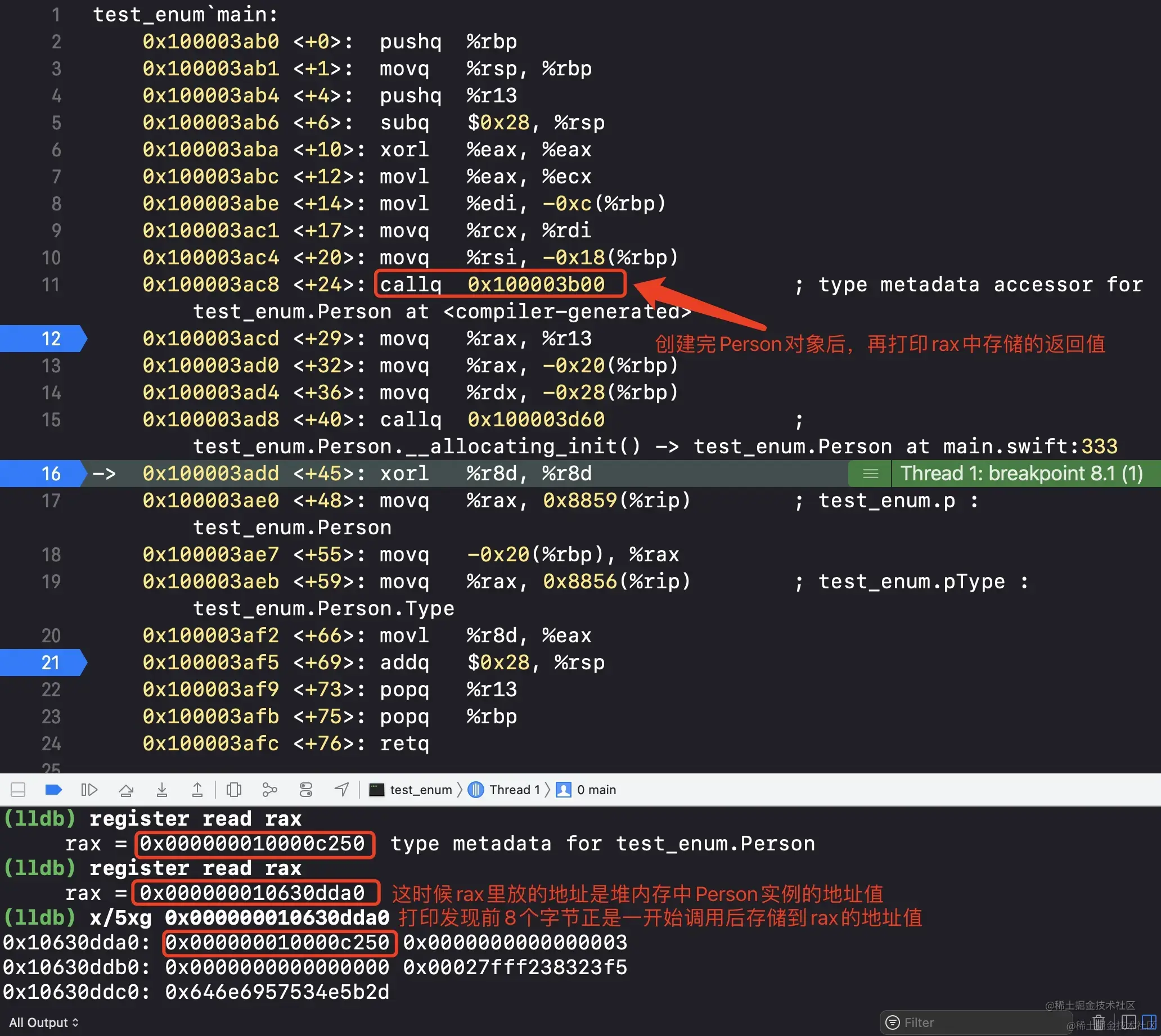Image resolution: width=1161 pixels, height=1036 pixels.
Task: Click the Step Out arrow icon
Action: [197, 790]
